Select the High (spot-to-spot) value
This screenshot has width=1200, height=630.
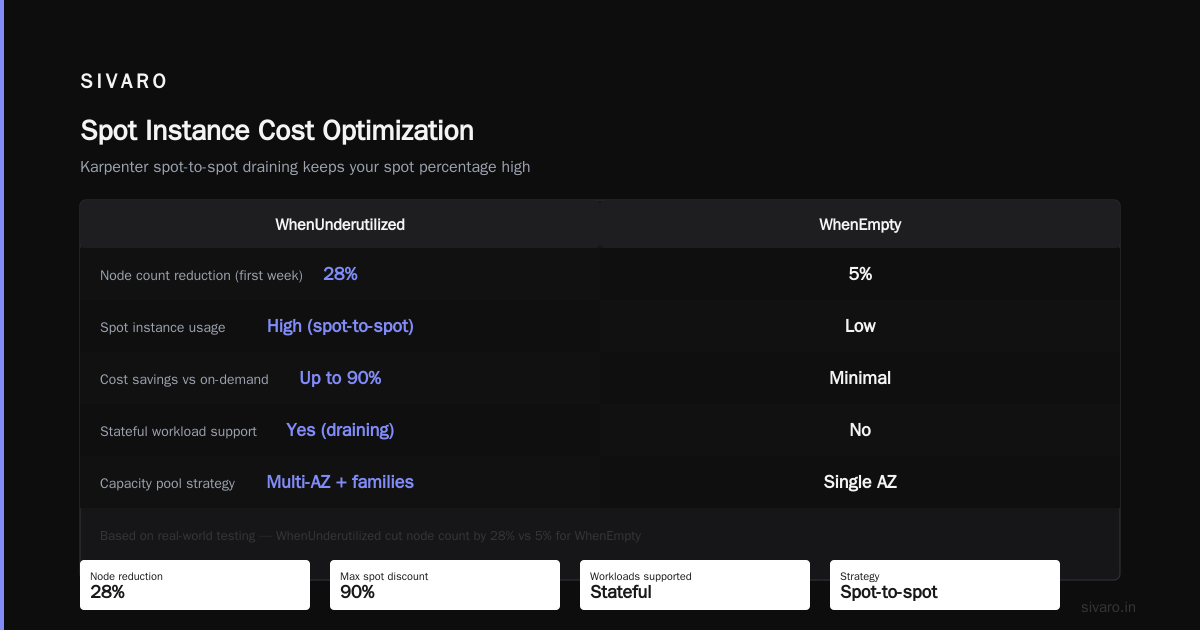click(340, 326)
